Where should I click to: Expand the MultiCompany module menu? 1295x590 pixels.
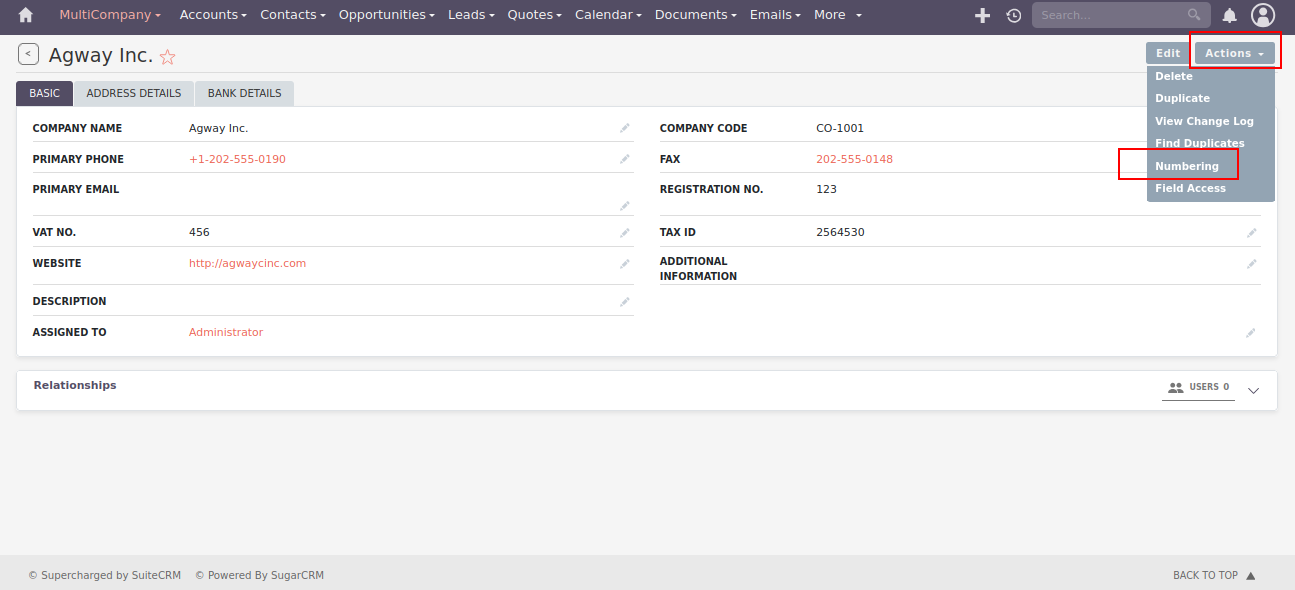pos(110,15)
